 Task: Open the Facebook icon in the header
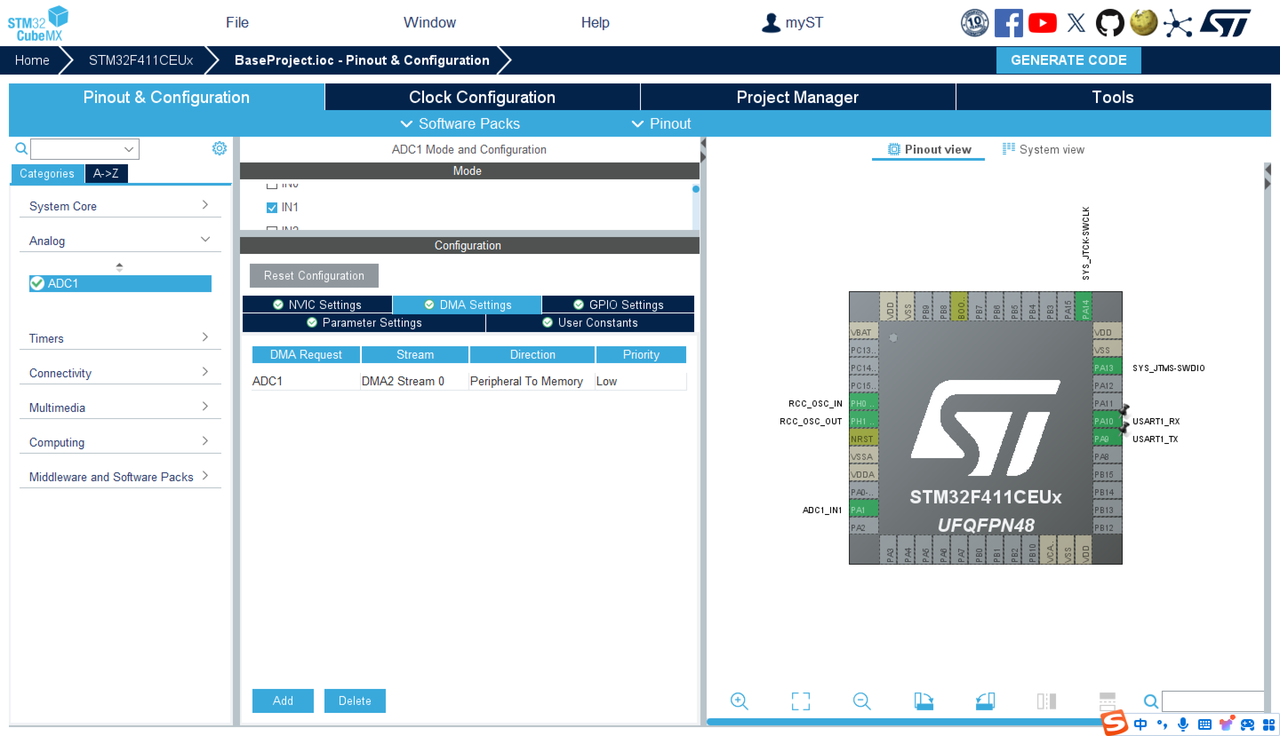(1008, 22)
